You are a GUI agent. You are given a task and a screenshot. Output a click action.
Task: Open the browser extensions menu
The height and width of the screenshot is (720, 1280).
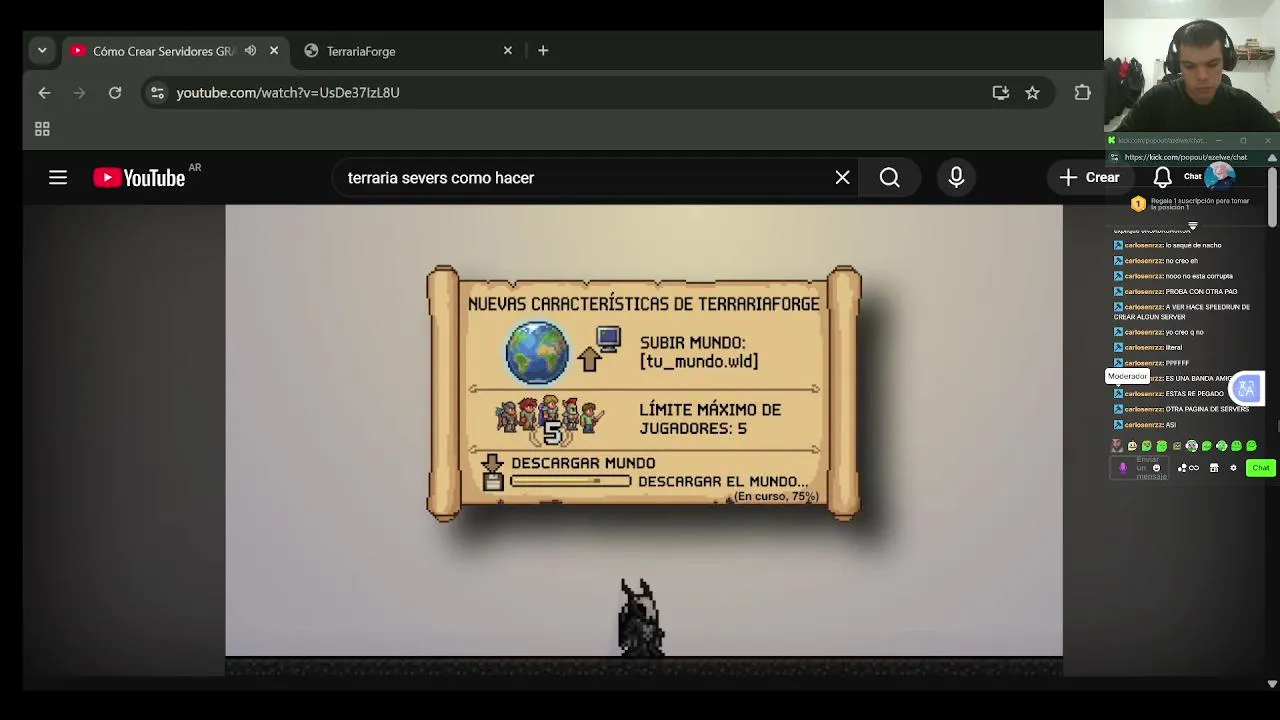pos(1082,92)
